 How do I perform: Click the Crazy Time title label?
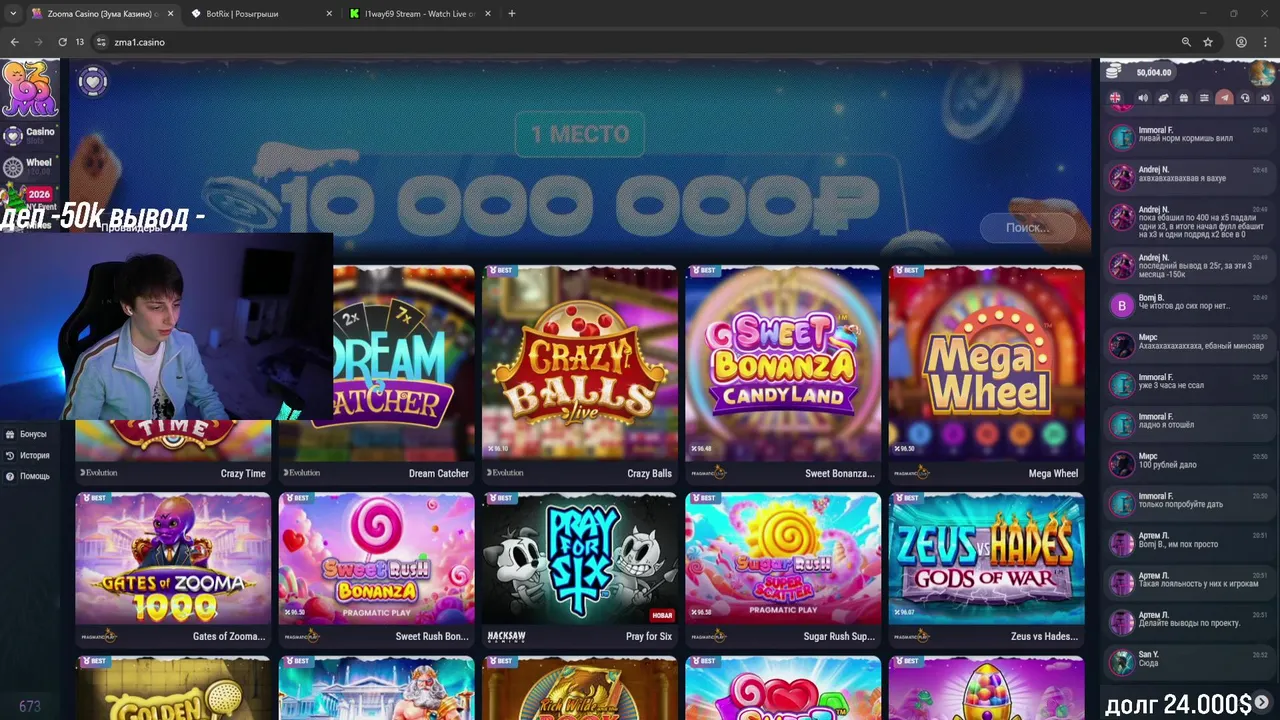tap(243, 474)
